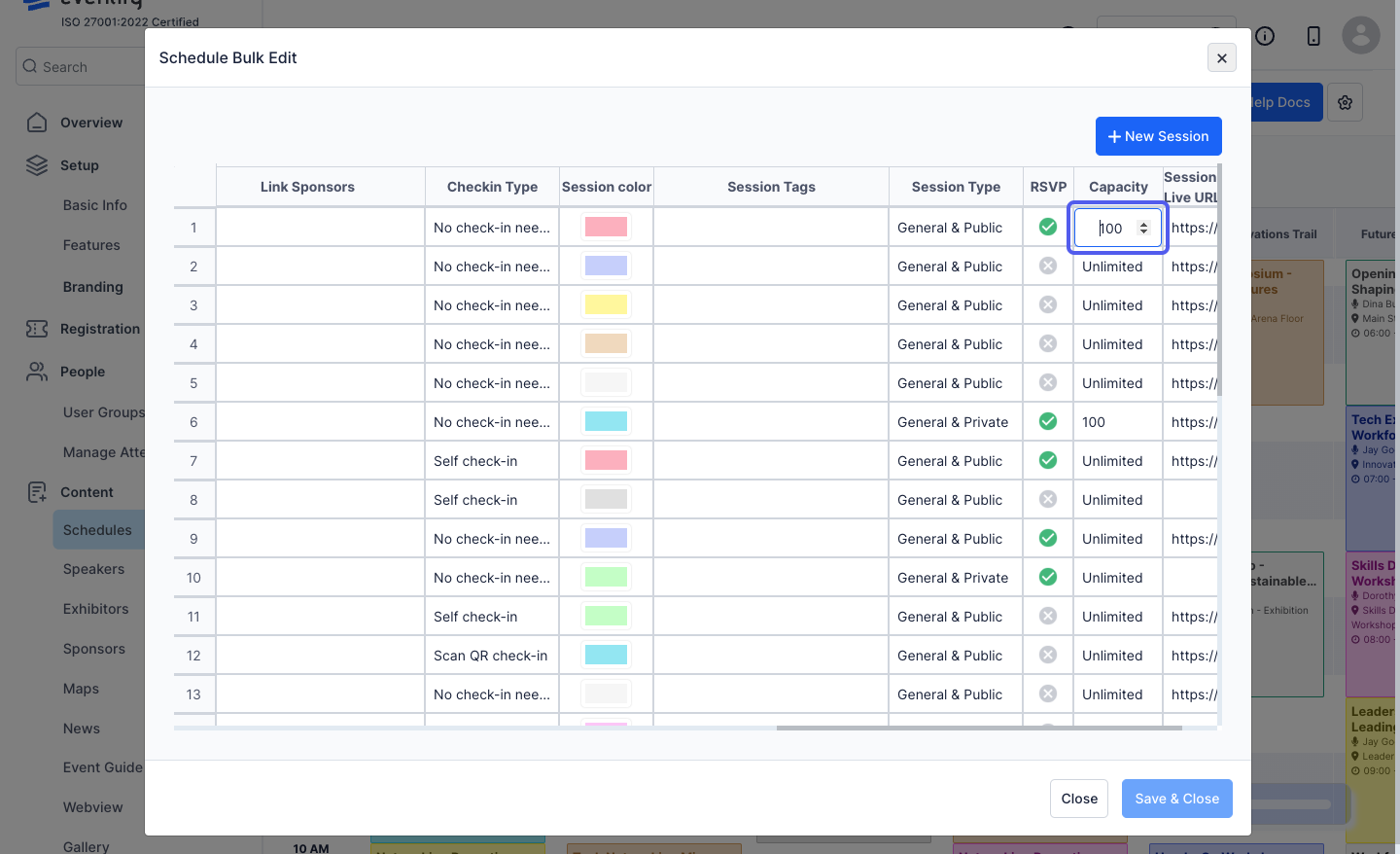1400x854 pixels.
Task: Pick the cyan session color in row 6
Action: (606, 421)
